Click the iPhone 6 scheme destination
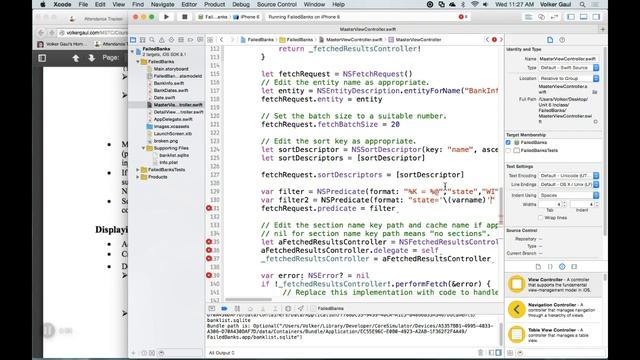This screenshot has height=360, width=640. point(247,17)
